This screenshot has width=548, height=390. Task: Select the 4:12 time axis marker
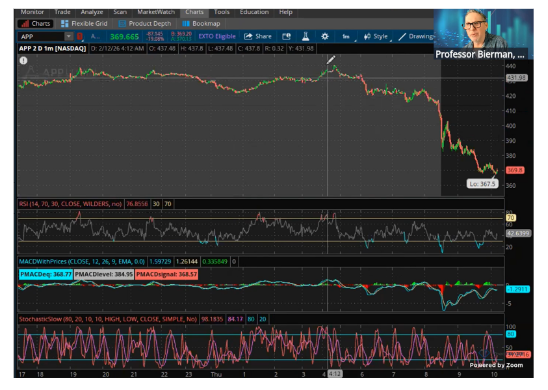tap(334, 374)
